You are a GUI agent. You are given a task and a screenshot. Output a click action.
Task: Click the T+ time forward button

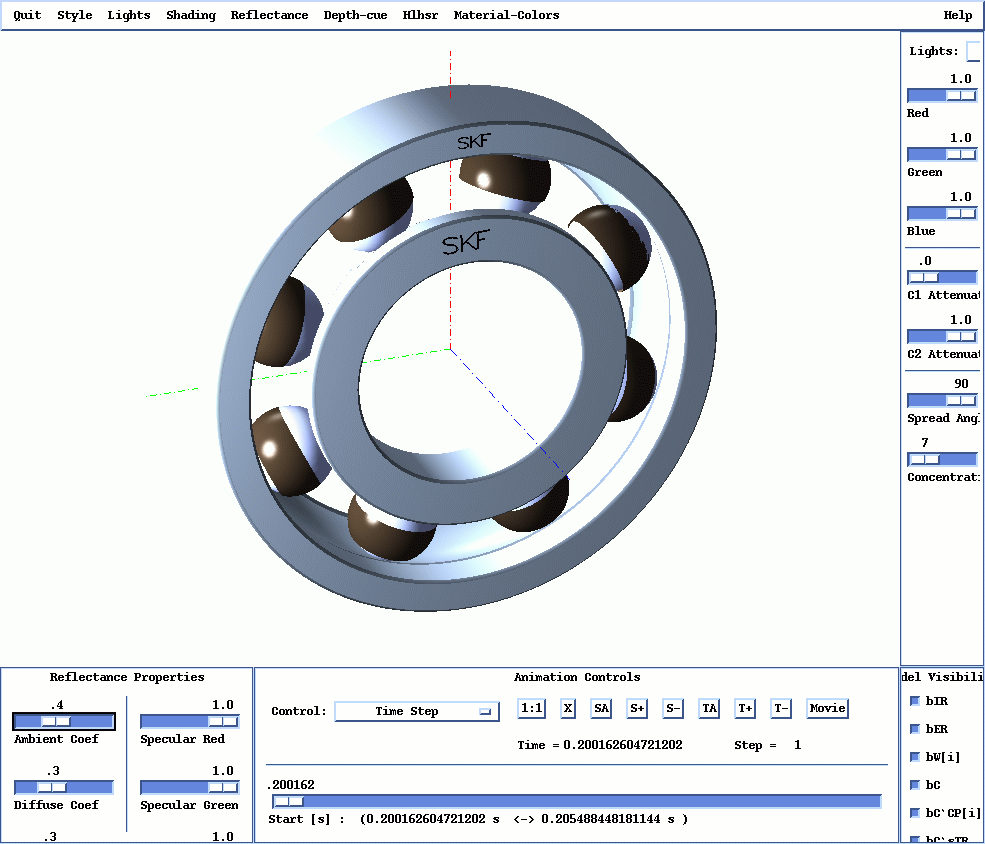click(x=745, y=708)
